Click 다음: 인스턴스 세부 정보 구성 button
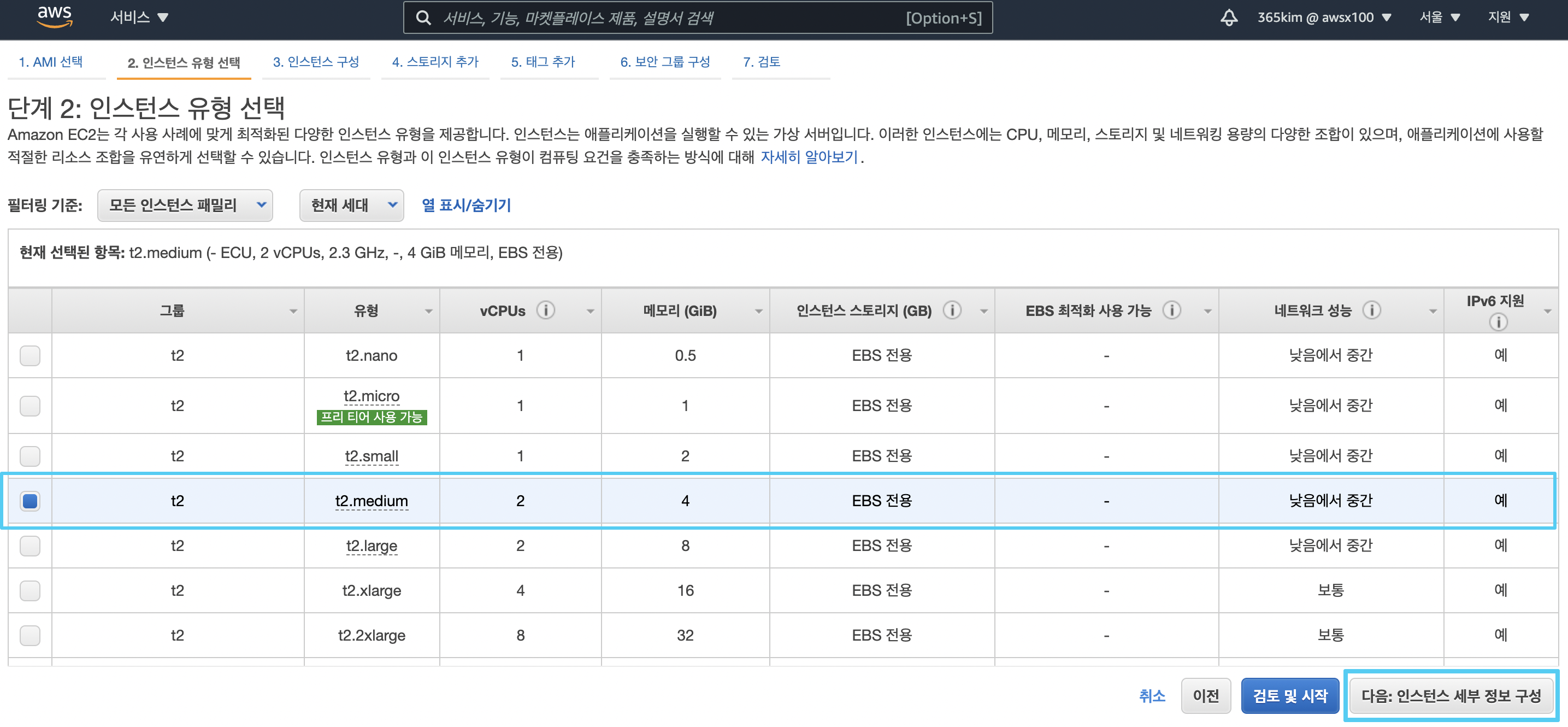The image size is (1568, 727). tap(1451, 695)
